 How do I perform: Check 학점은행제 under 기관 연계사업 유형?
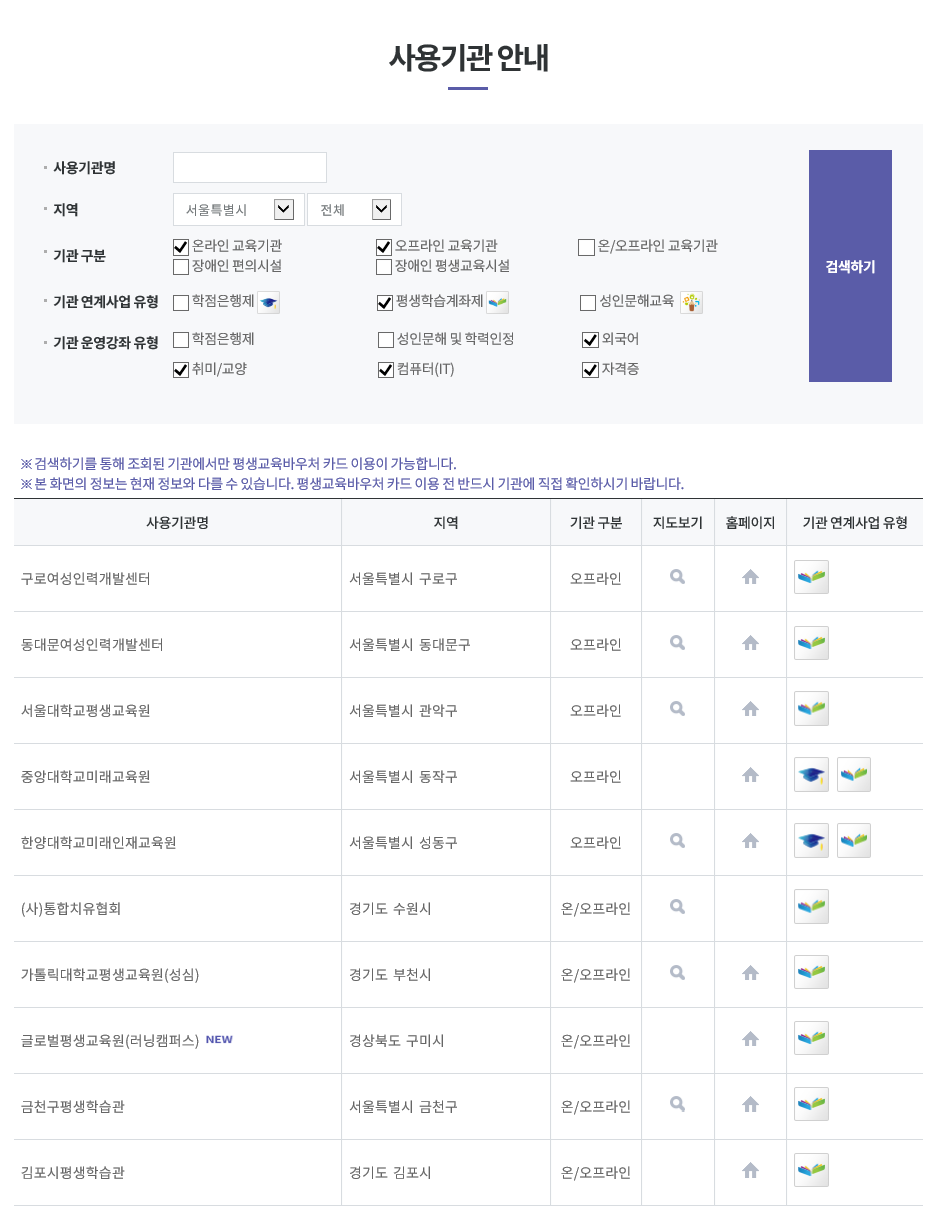pyautogui.click(x=181, y=302)
